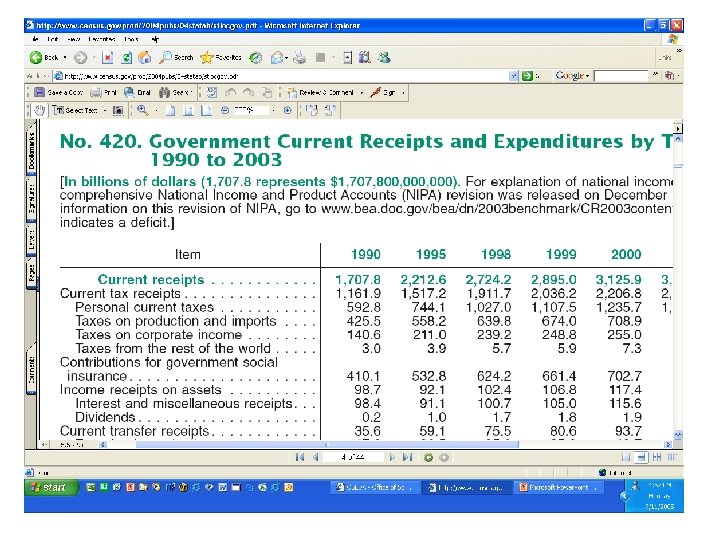
Task: Click the Taxes on corporate income row label
Action: click(x=159, y=335)
